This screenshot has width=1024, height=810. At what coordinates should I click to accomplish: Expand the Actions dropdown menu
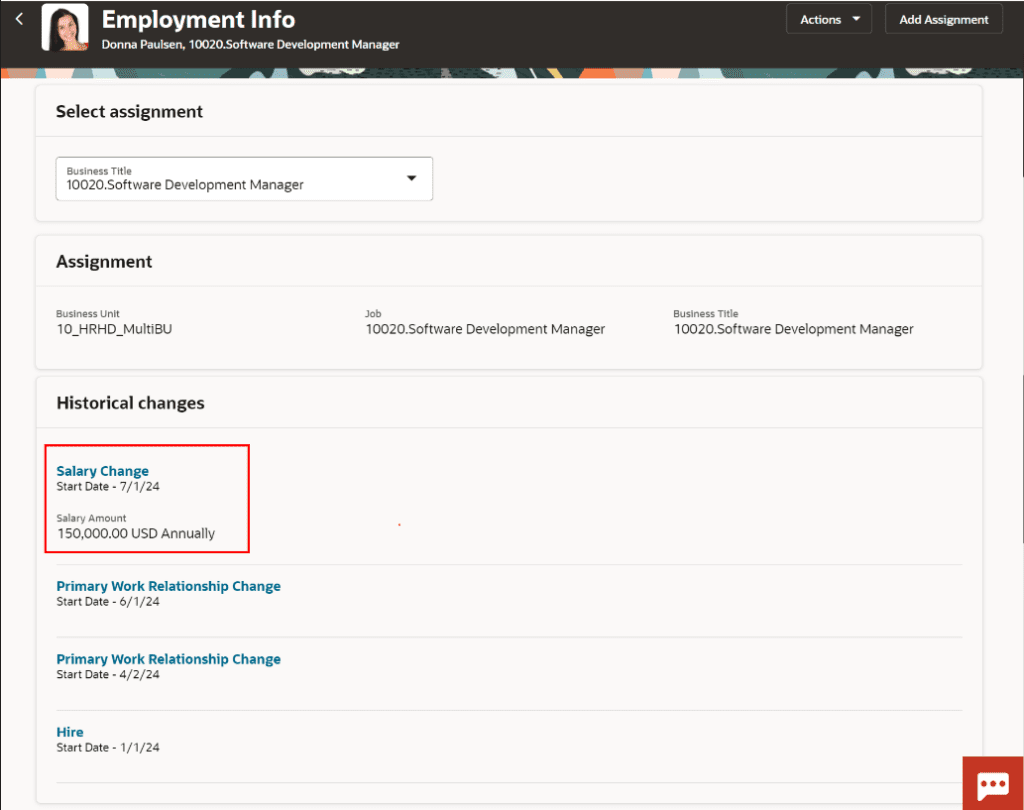pos(828,20)
